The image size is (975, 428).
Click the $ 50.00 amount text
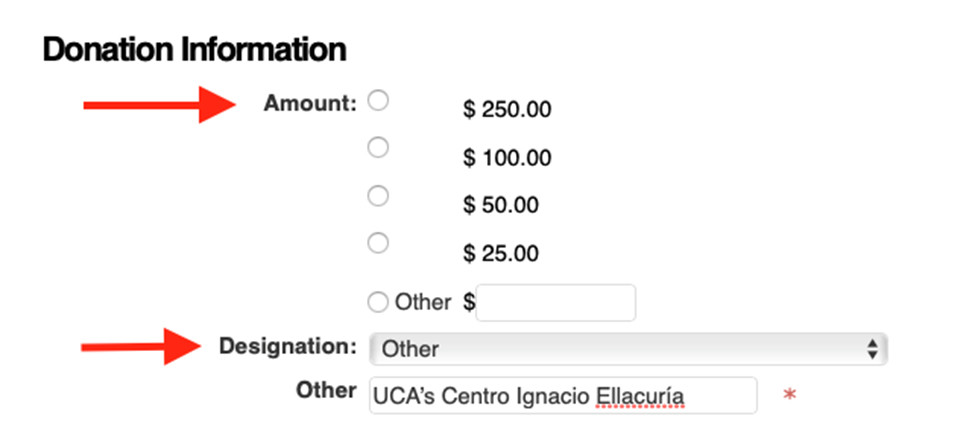[x=501, y=205]
